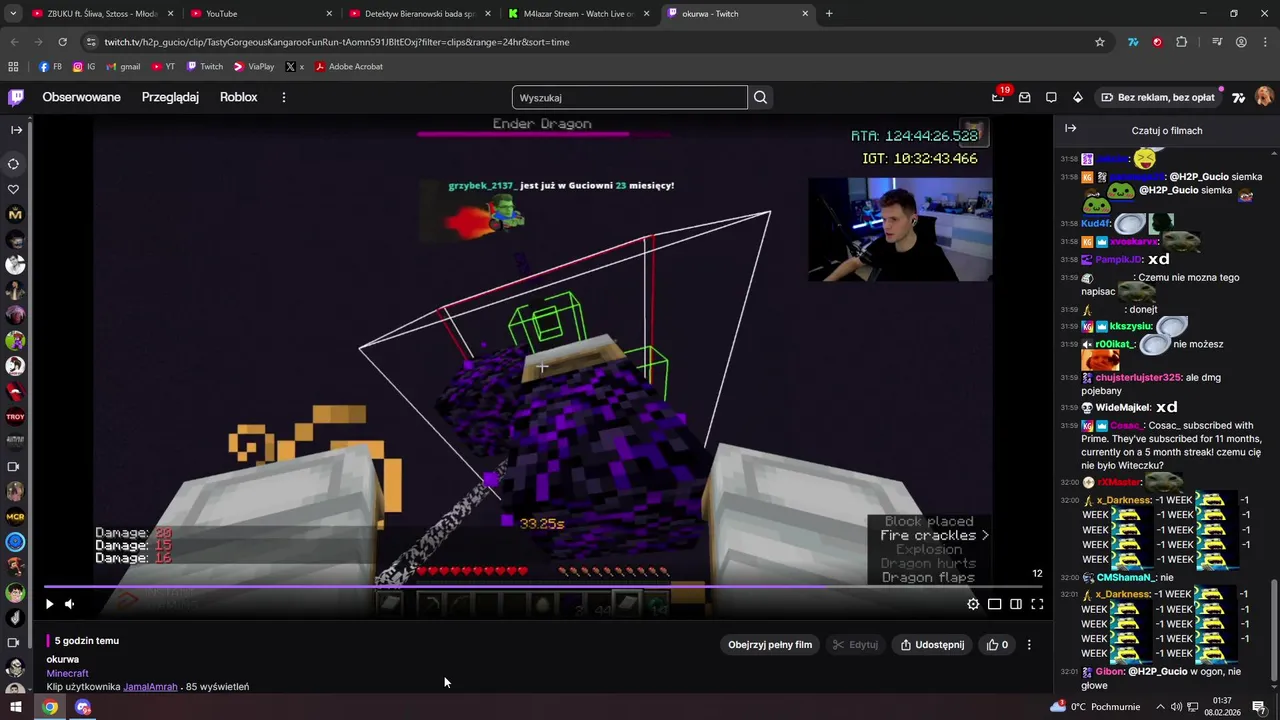Open the Windows notification center

1259,707
